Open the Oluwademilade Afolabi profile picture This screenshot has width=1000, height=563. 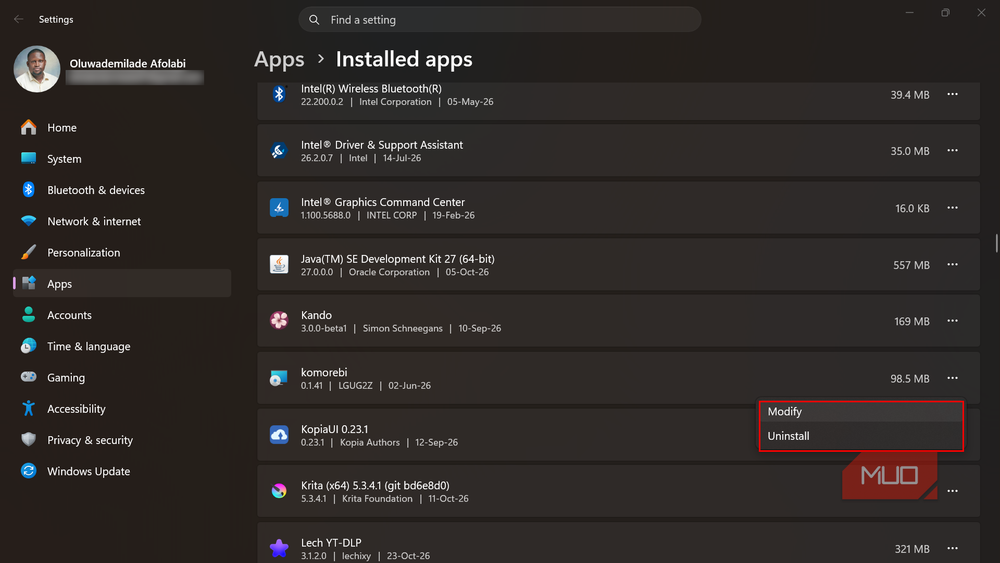point(37,69)
